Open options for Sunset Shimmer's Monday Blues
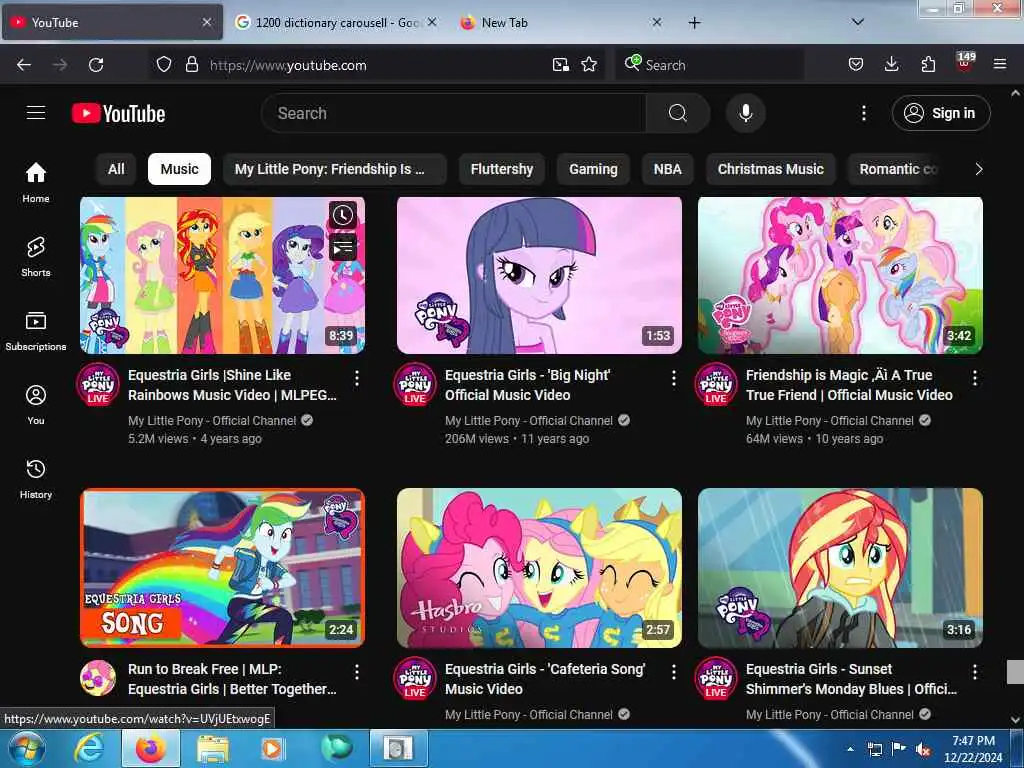1024x768 pixels. click(974, 672)
